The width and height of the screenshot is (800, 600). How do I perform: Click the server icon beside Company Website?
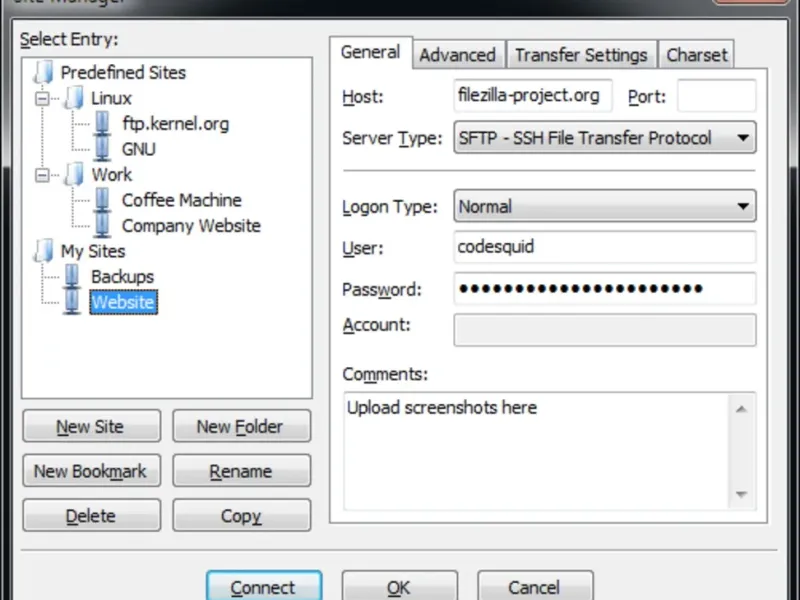(102, 226)
